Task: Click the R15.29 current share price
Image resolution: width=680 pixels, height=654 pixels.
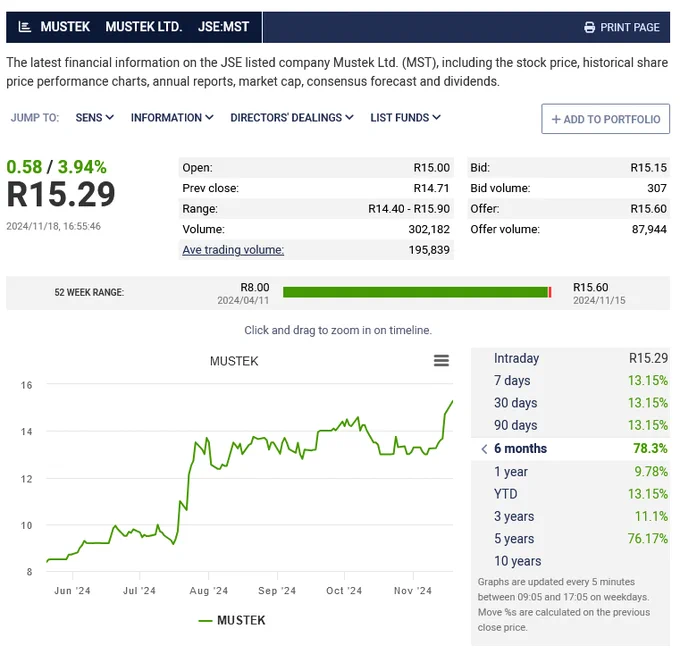Action: 61,195
